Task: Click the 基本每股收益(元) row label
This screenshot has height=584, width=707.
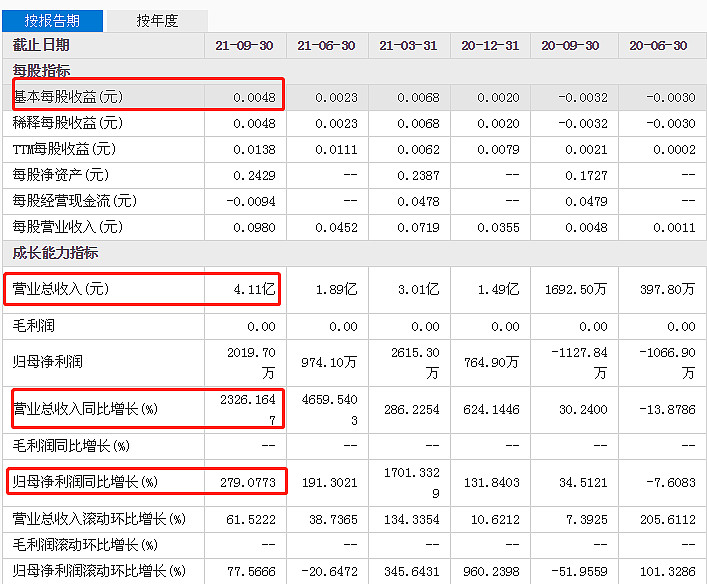Action: [x=68, y=97]
